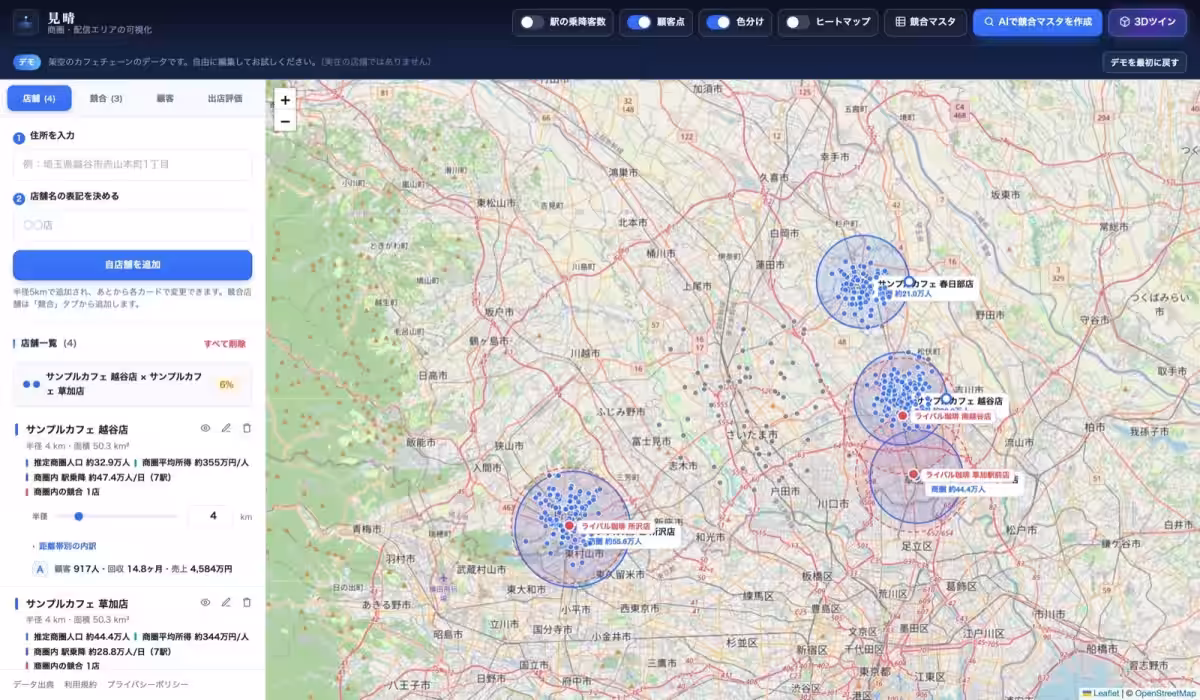Expand the 越谷店 × 草加店 overlap card
Screen dimensions: 1200x700
[x=132, y=384]
